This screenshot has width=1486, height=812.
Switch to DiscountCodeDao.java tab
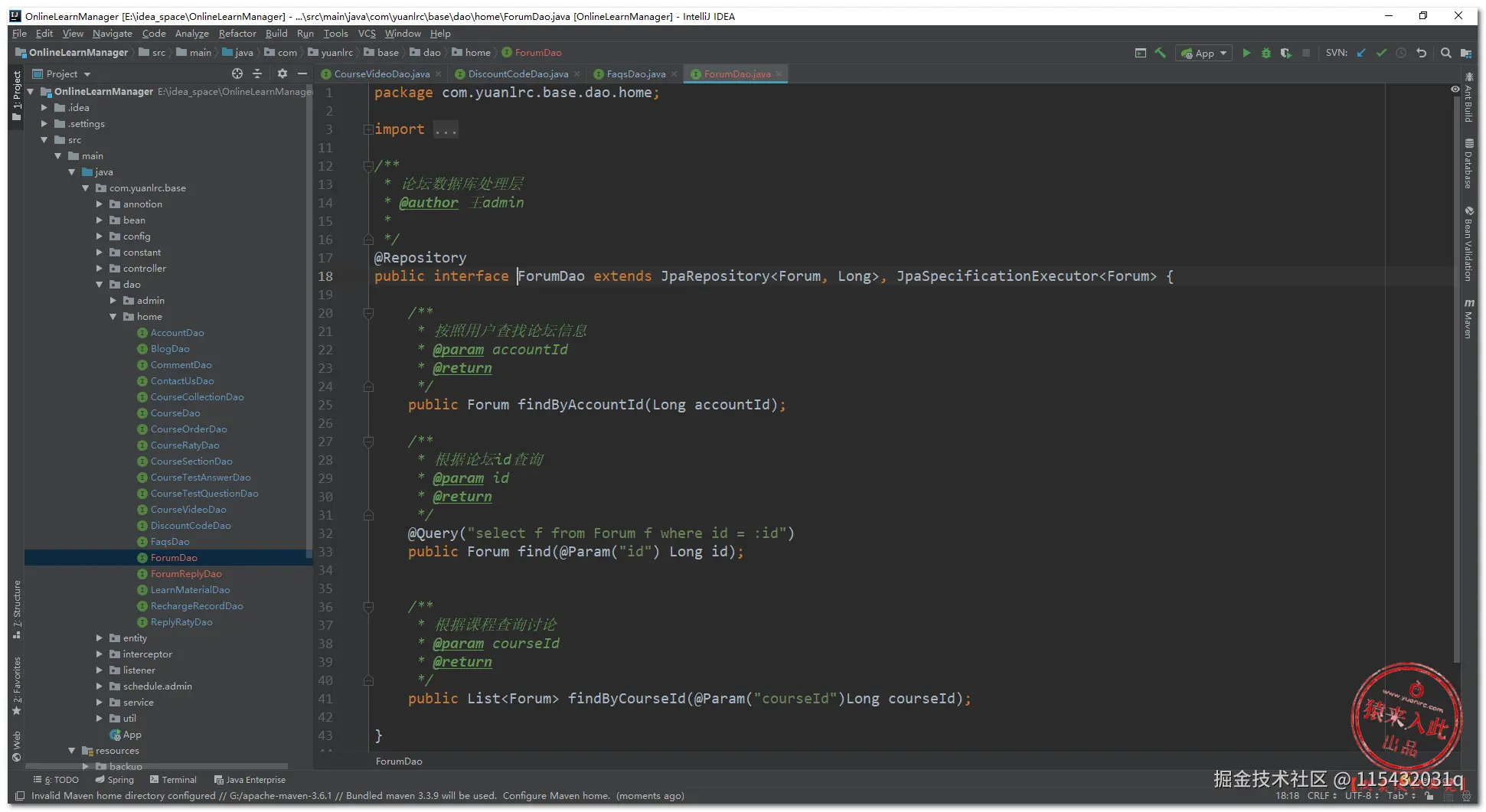(x=518, y=74)
